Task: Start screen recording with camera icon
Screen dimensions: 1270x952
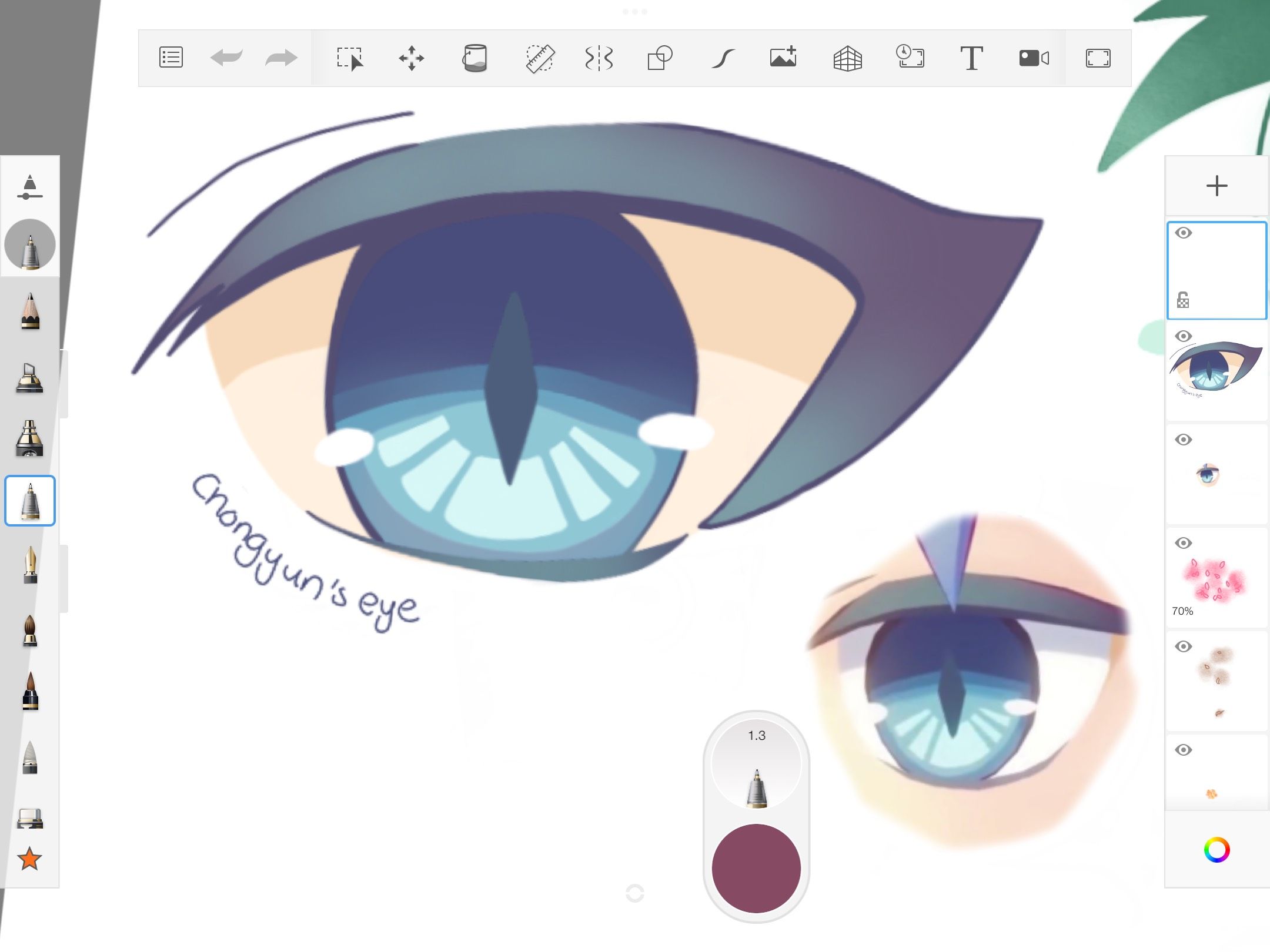Action: [1034, 58]
